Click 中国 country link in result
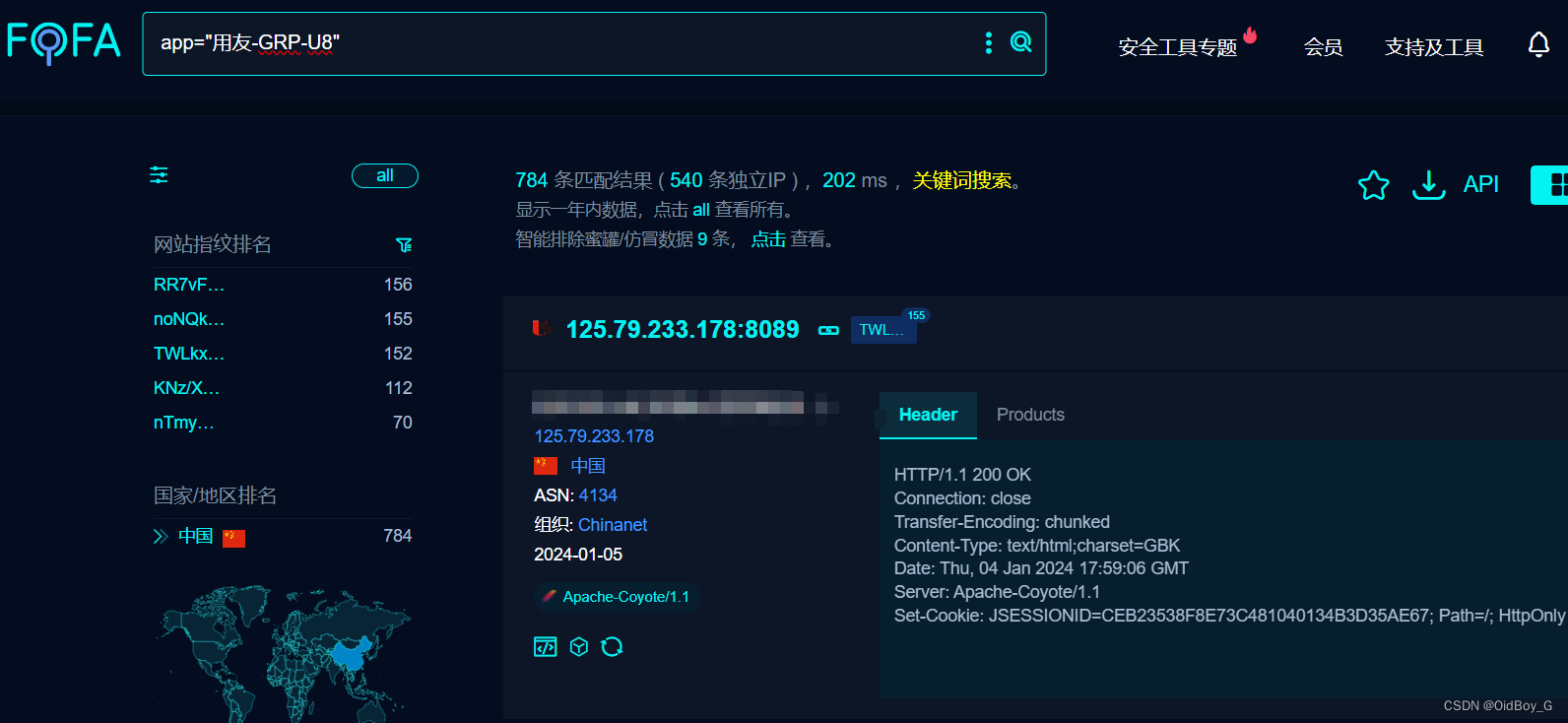Viewport: 1568px width, 723px height. 588,466
